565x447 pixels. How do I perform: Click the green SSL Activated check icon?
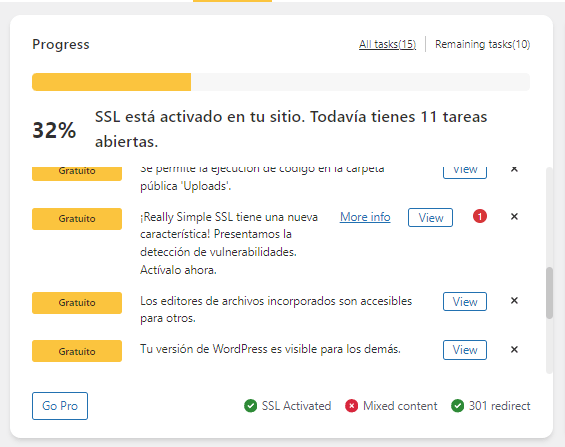[x=250, y=406]
